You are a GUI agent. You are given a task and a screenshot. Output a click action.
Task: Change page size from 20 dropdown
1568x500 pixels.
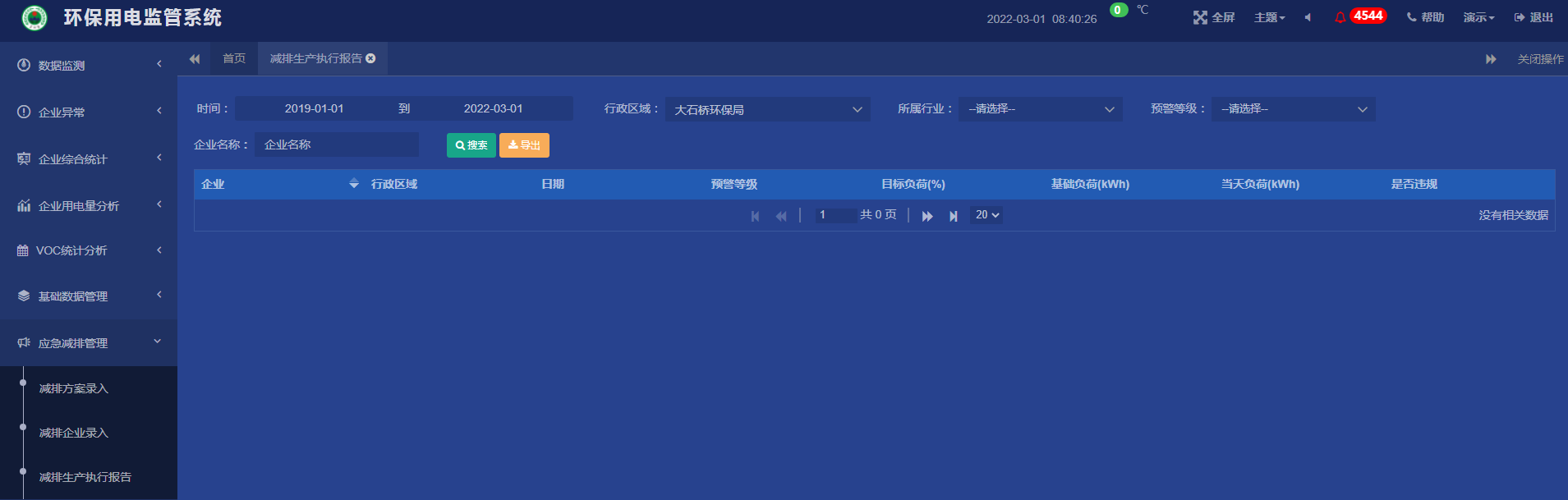[986, 215]
